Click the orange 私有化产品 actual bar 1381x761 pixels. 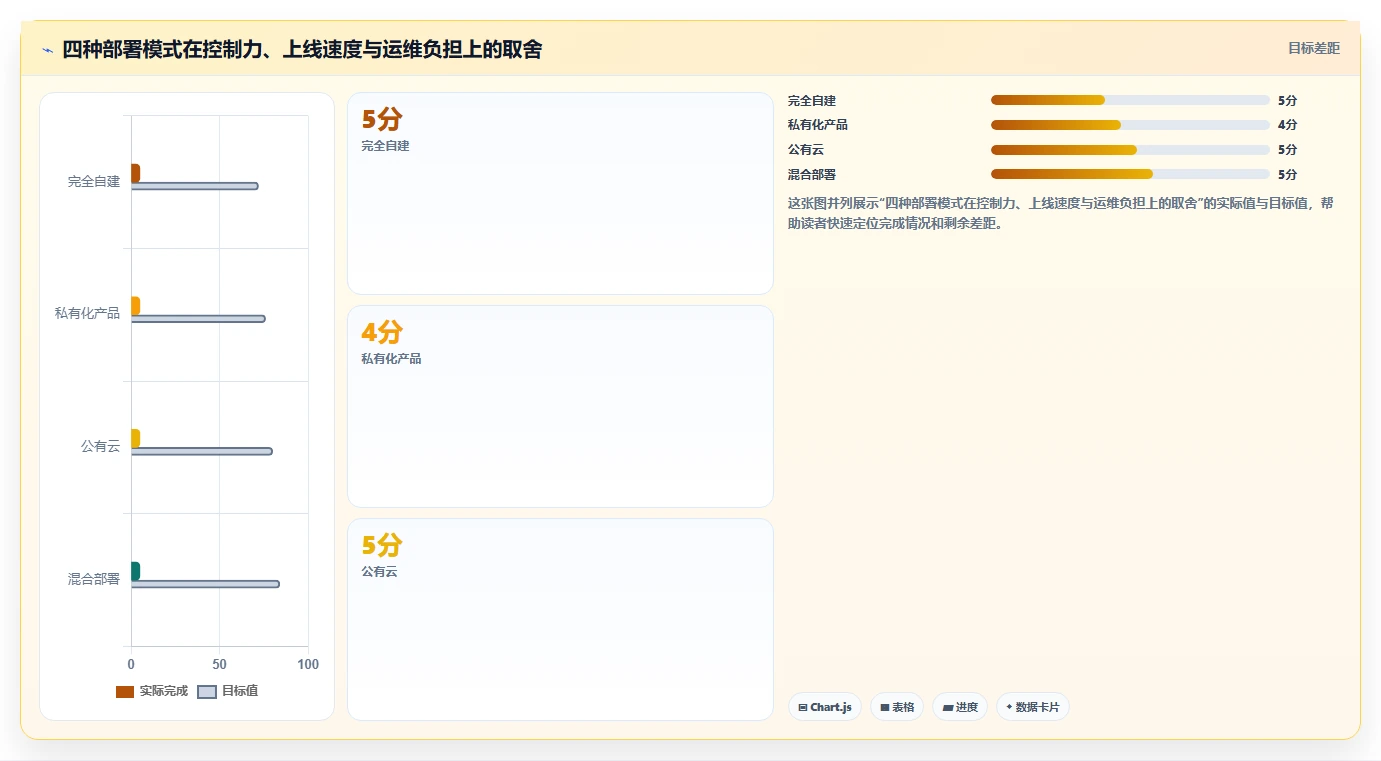click(135, 306)
